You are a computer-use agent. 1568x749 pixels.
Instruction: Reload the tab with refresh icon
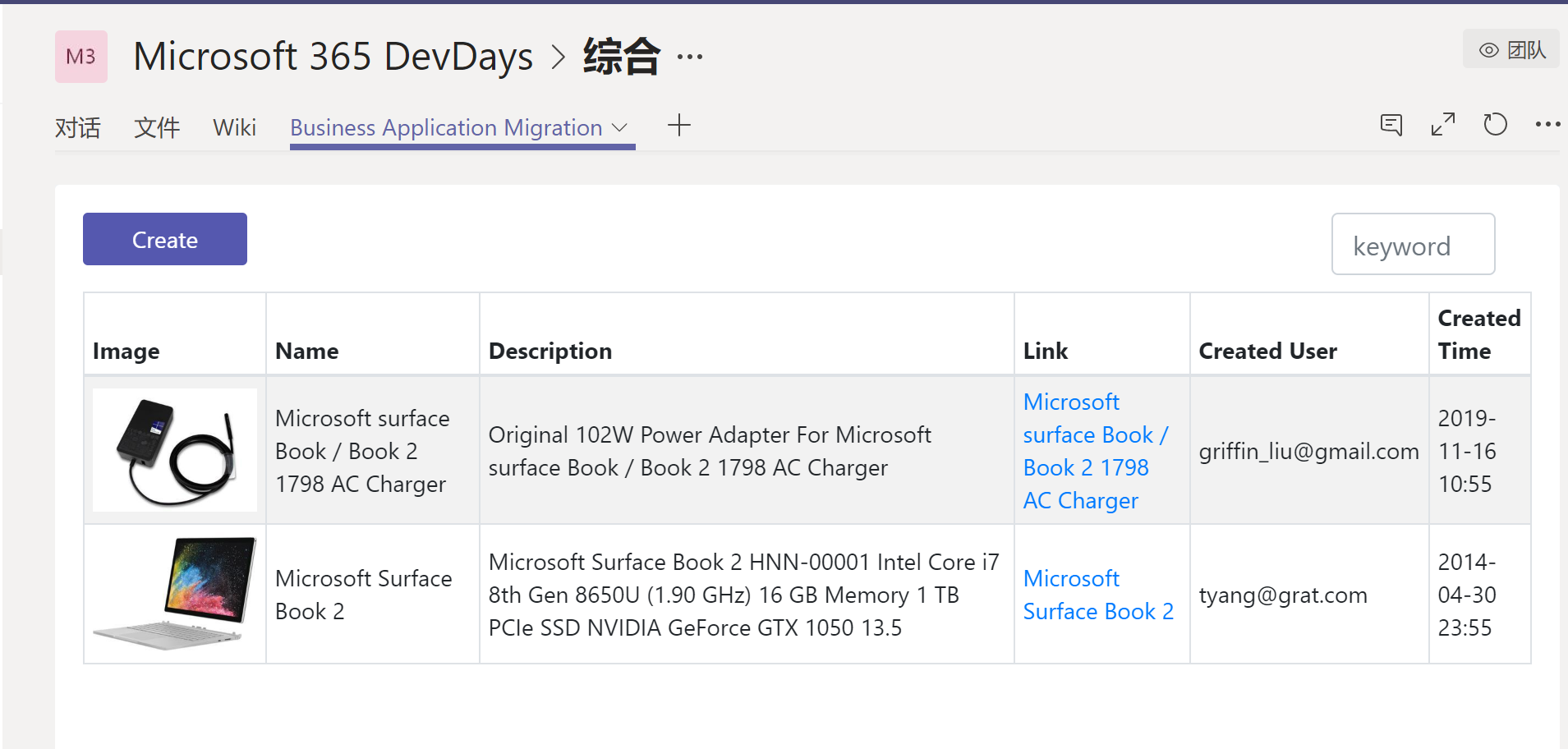1496,125
